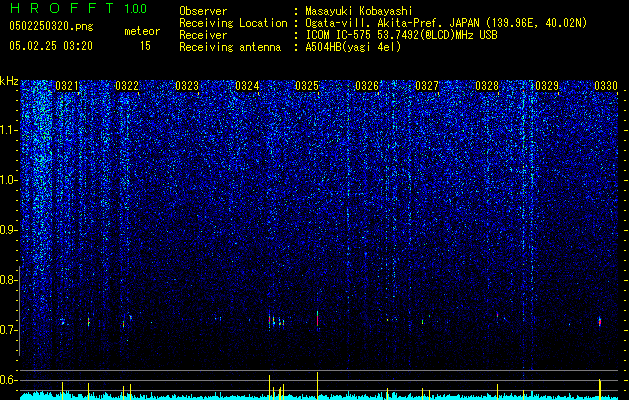The image size is (629, 400).
Task: Click observer name Masayuki Kobayashi
Action: pyautogui.click(x=359, y=11)
